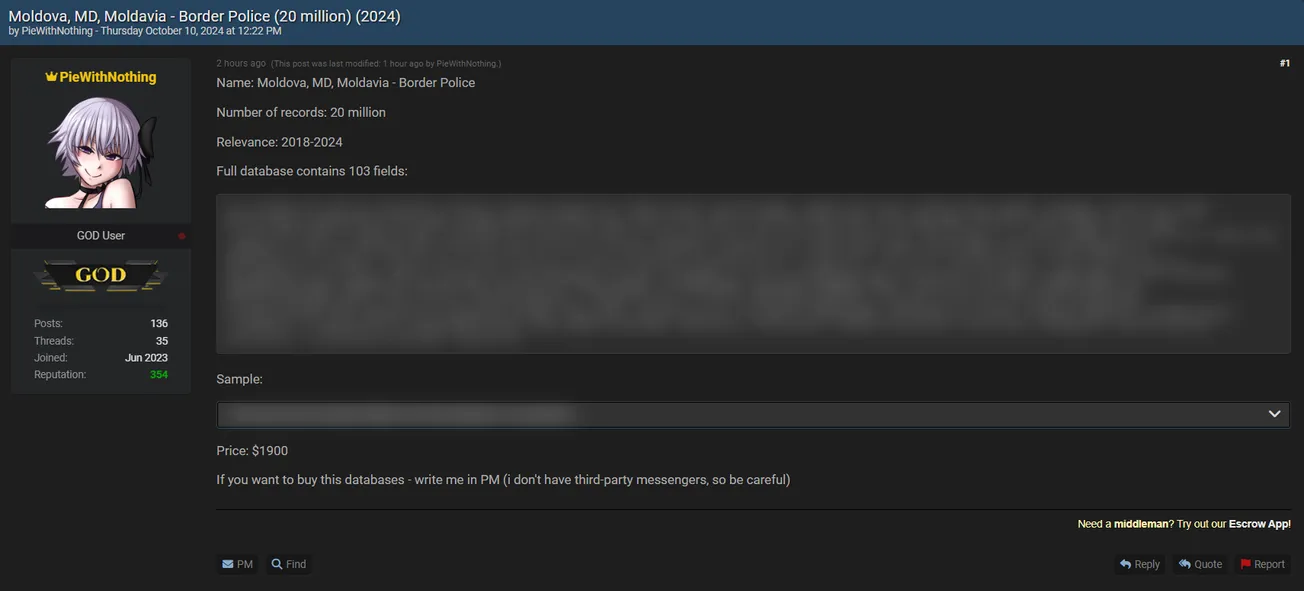Click the GOD rank badge image
Screen dimensions: 1304x591
[x=100, y=275]
